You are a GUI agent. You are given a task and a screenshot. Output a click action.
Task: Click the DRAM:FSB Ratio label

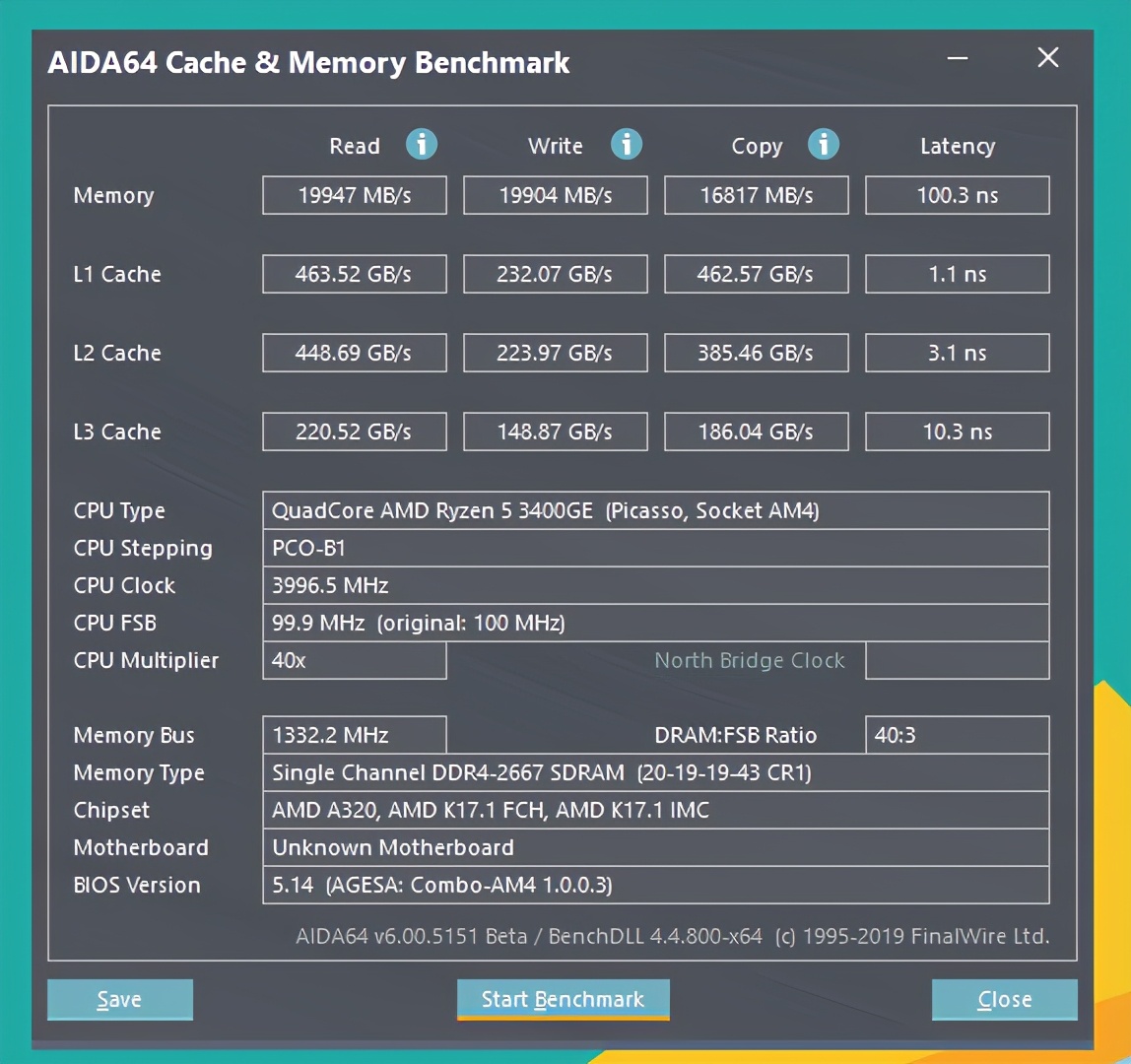[735, 735]
